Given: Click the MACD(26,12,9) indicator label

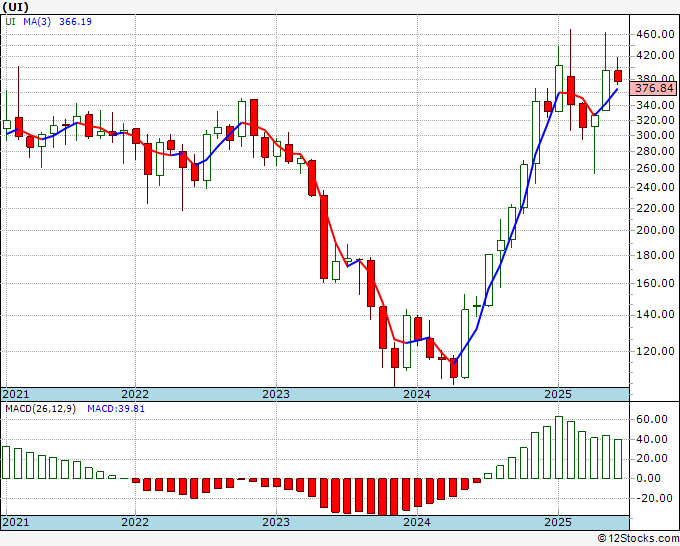Looking at the screenshot, I should [41, 409].
